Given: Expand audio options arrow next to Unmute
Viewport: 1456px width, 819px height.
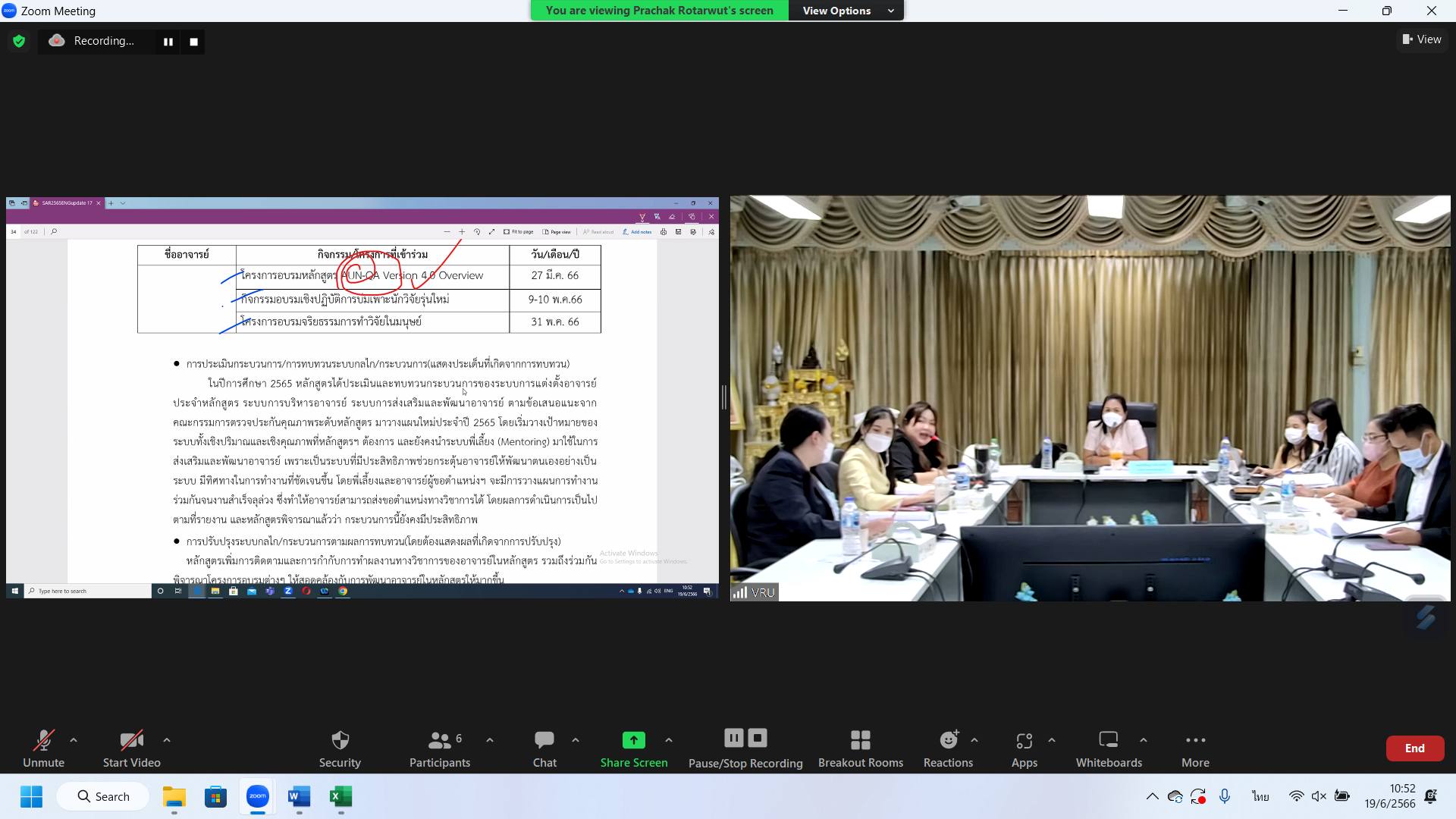Looking at the screenshot, I should click(x=74, y=740).
